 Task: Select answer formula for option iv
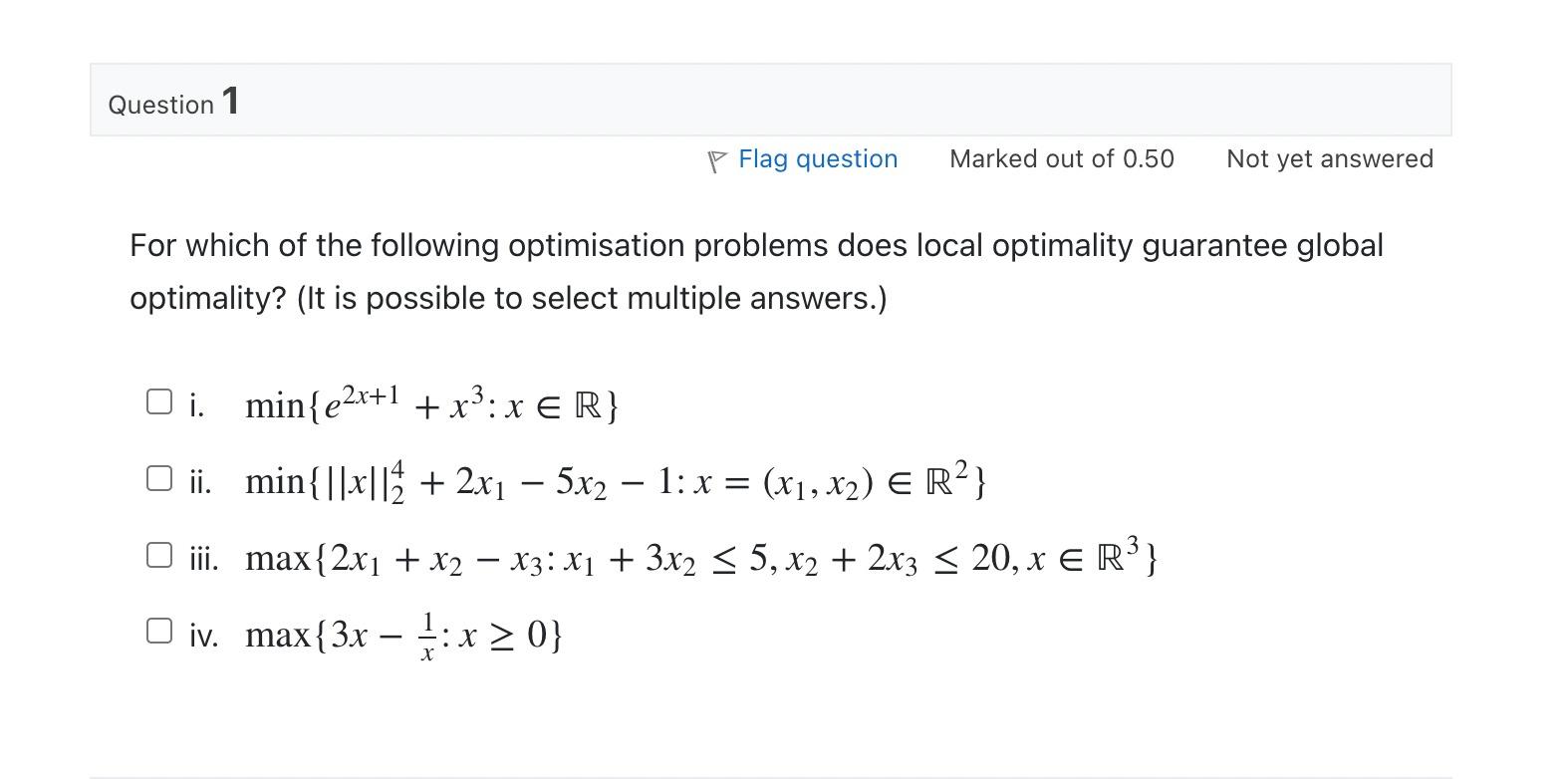tap(402, 634)
